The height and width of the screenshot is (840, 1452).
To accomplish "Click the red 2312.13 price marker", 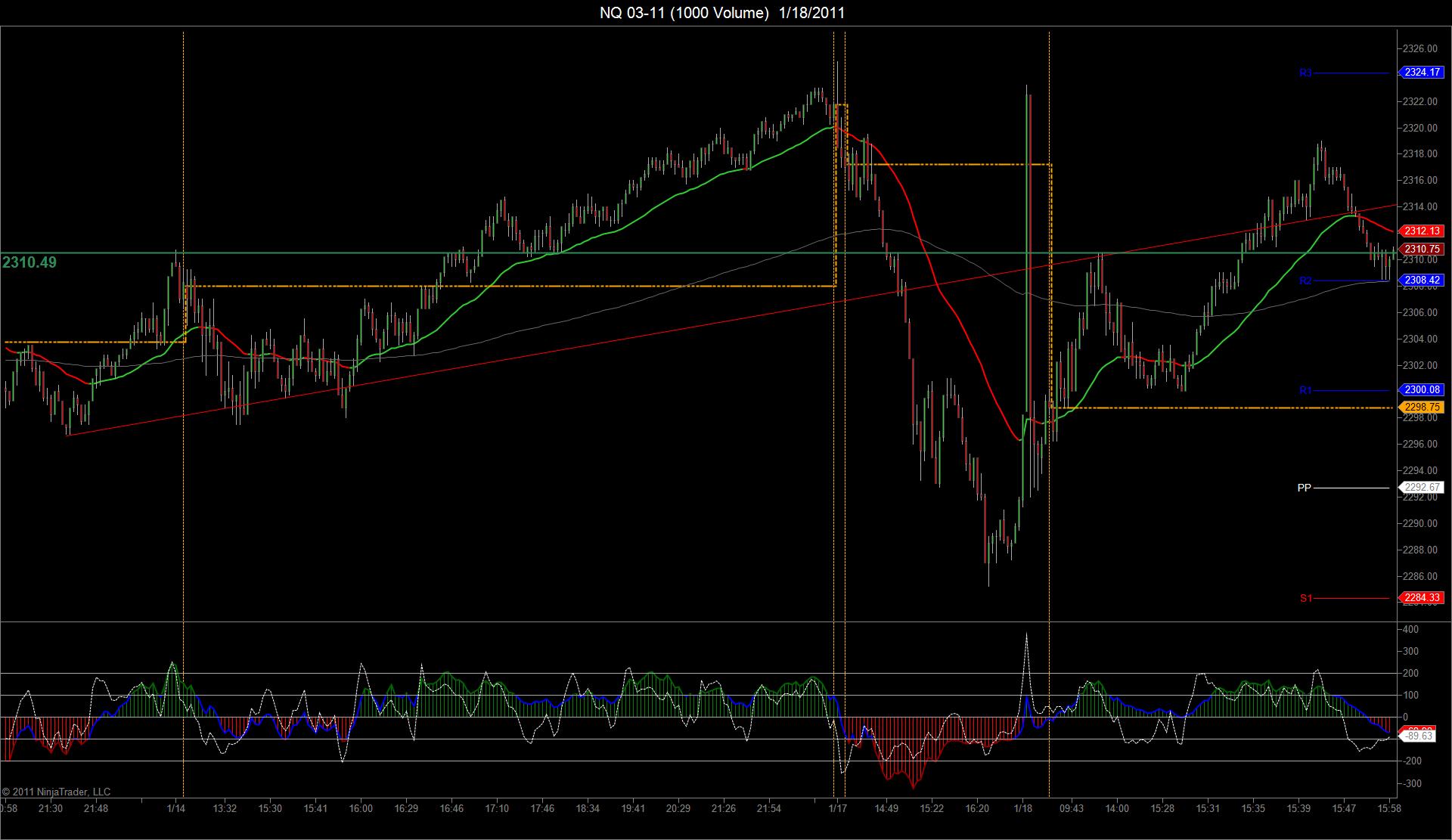I will point(1423,231).
